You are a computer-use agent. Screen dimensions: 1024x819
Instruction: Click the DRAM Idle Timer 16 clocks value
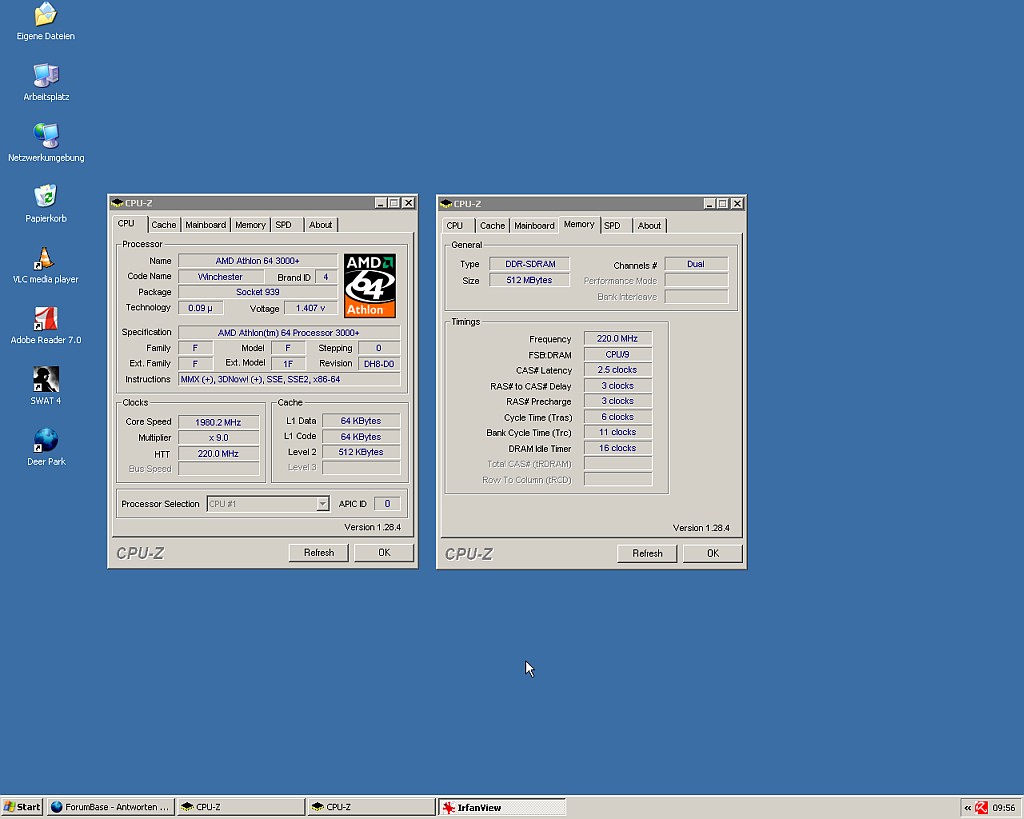617,448
